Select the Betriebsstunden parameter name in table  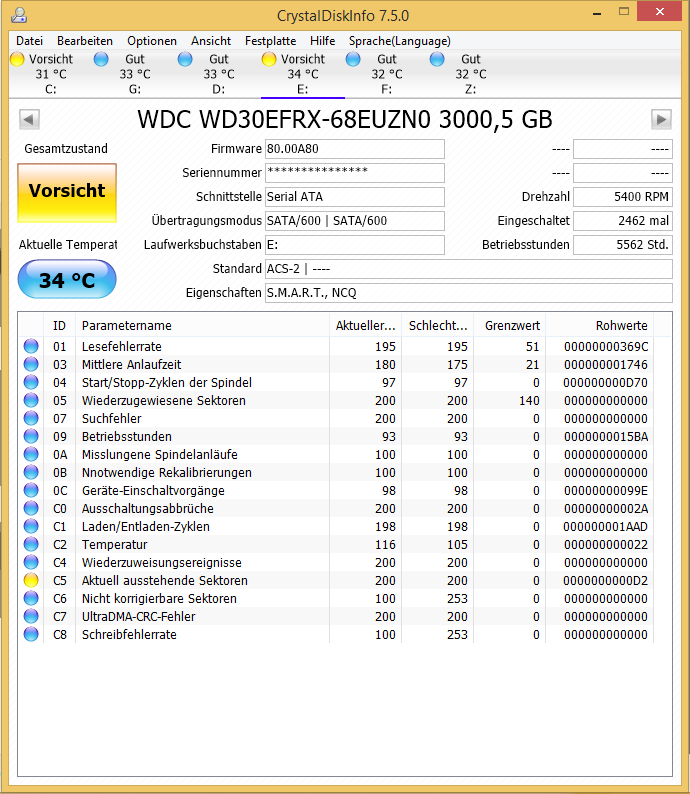click(127, 436)
